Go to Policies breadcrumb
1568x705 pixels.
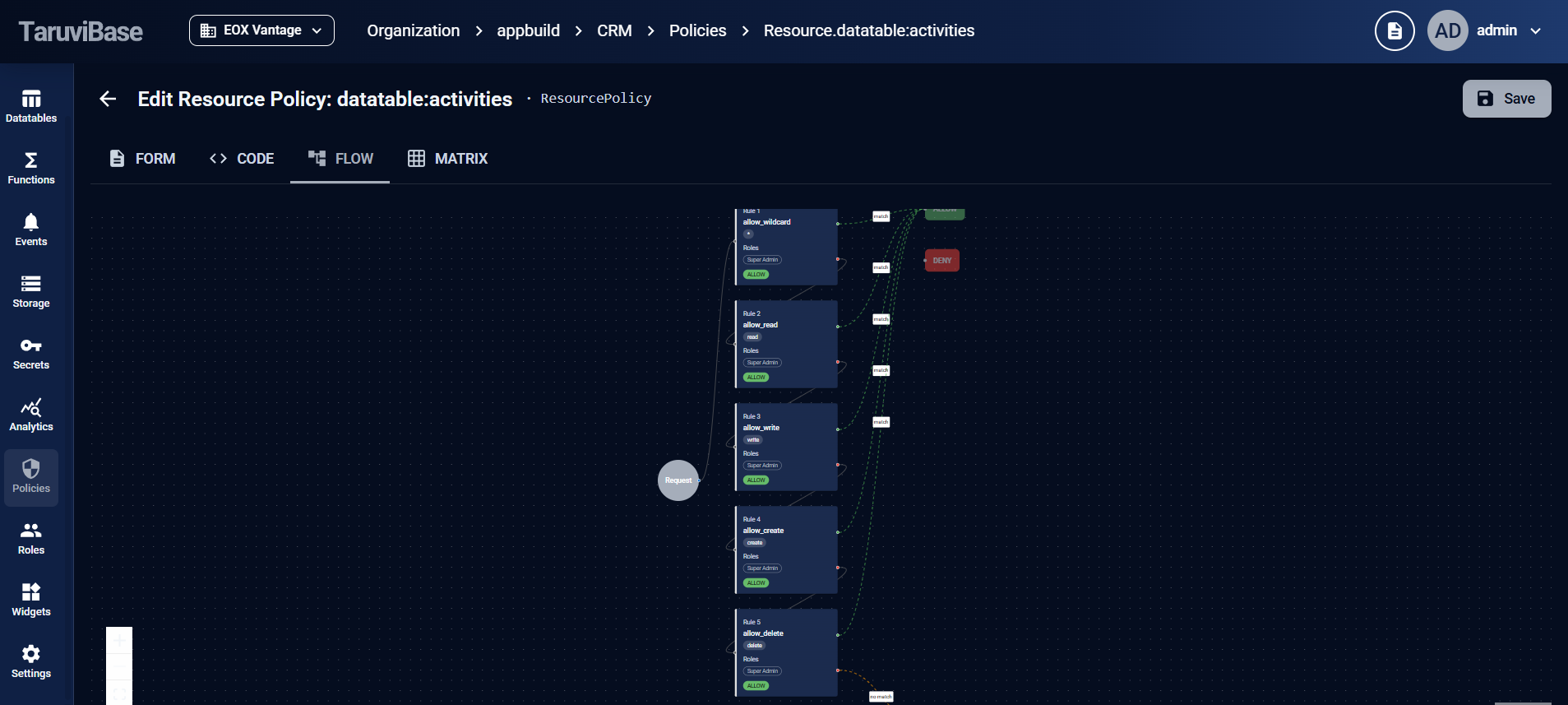[697, 30]
